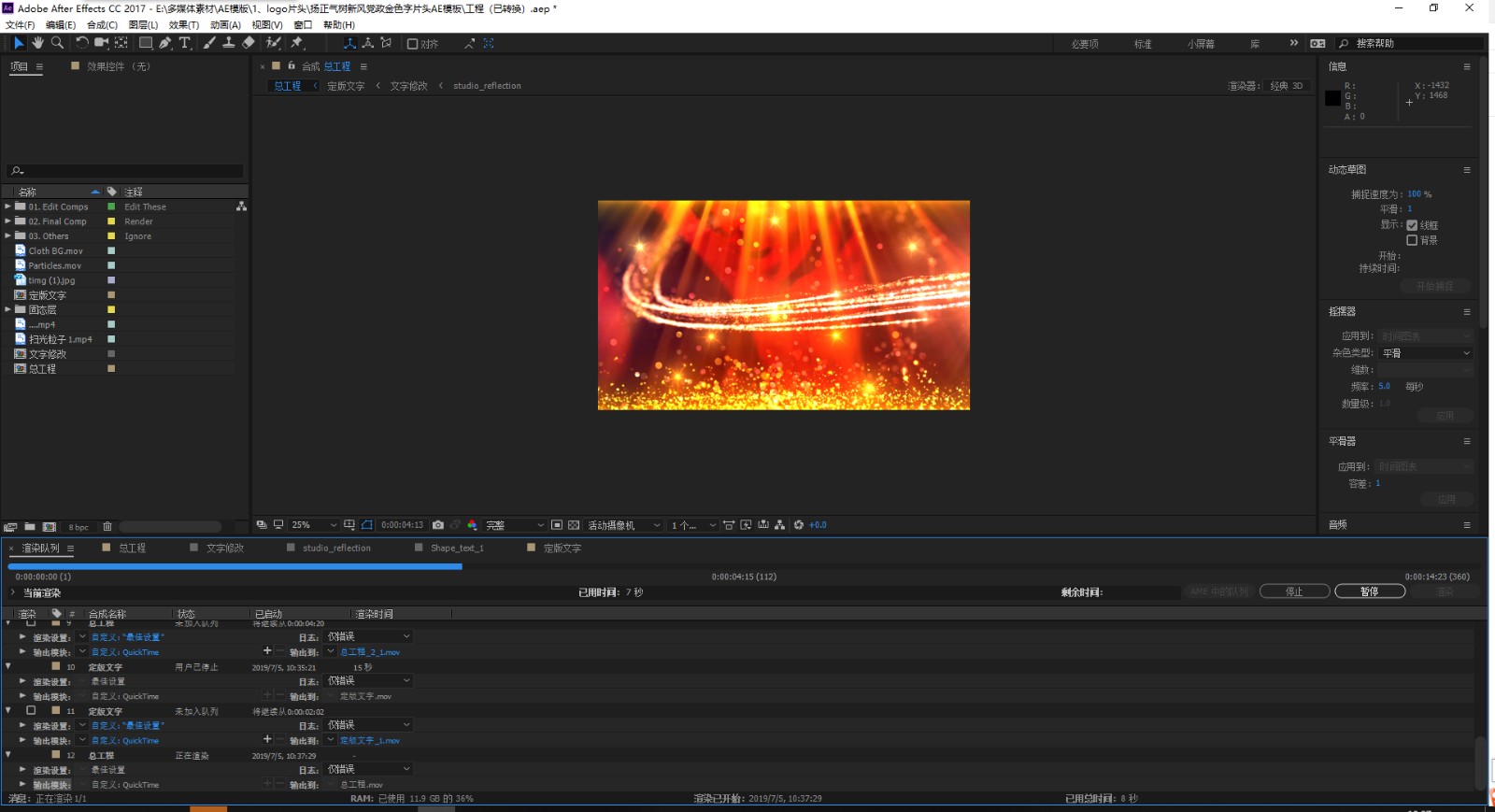Click the Project panel search field

[125, 171]
